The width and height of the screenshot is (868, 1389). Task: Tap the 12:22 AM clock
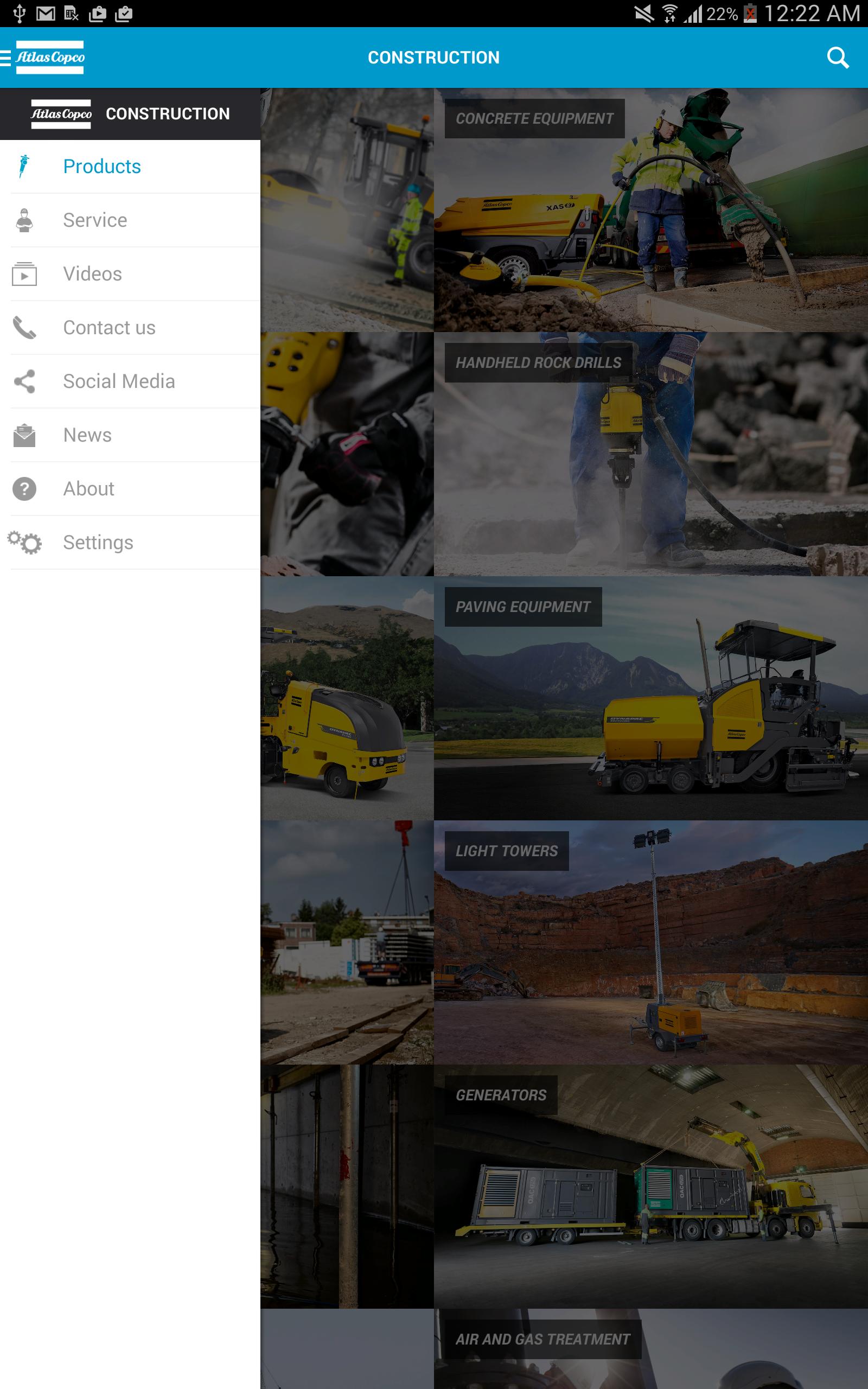[x=811, y=13]
